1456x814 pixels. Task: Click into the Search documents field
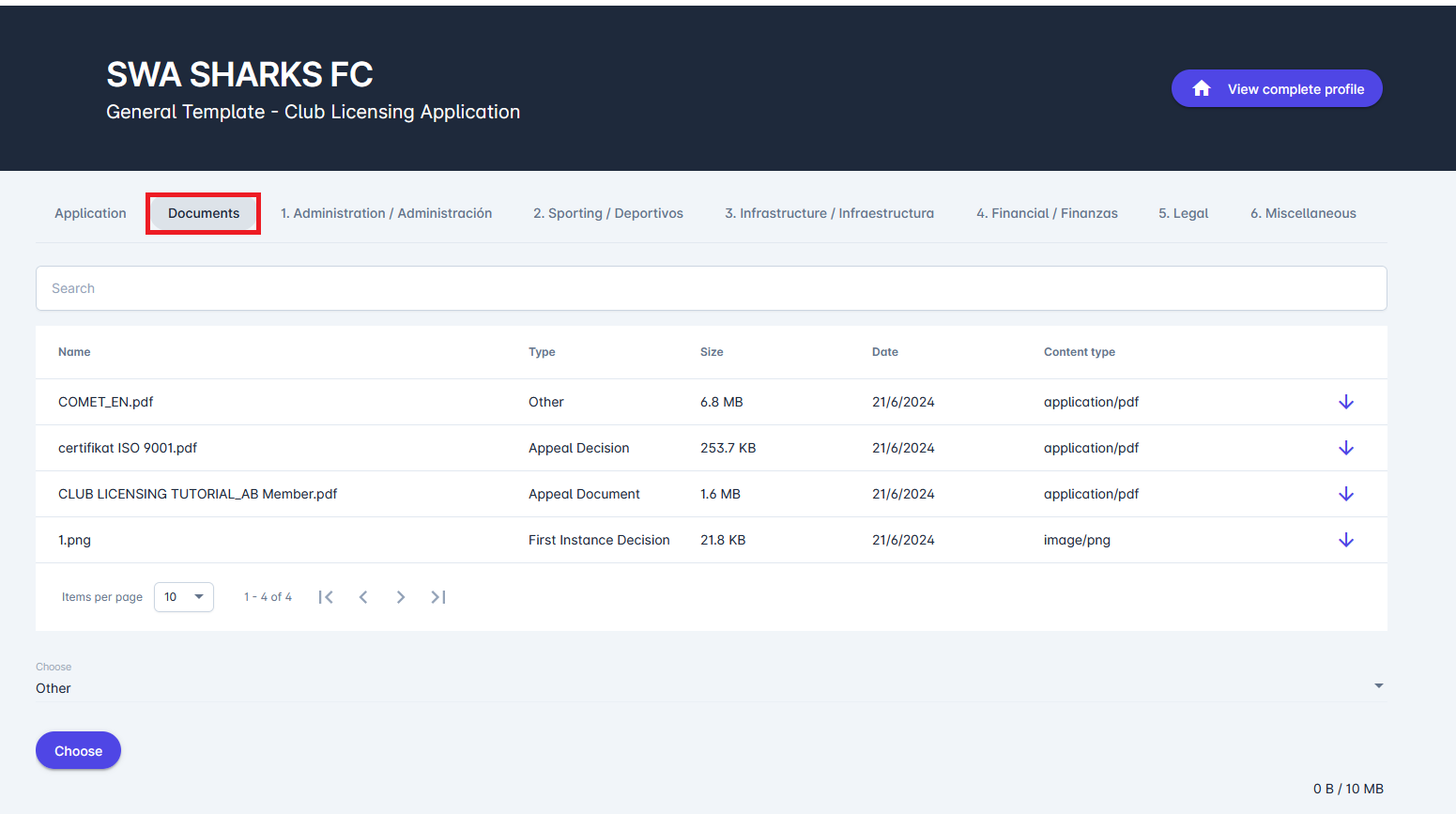coord(711,288)
